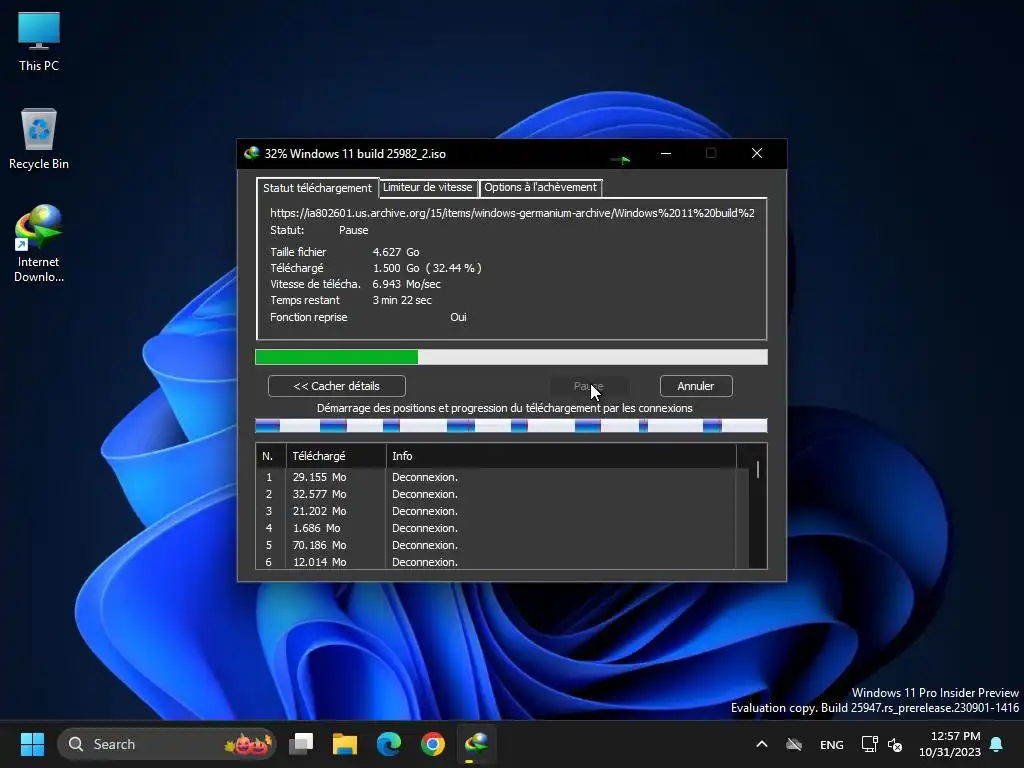Click the Statut value Pause
Viewport: 1024px width, 768px height.
click(353, 231)
